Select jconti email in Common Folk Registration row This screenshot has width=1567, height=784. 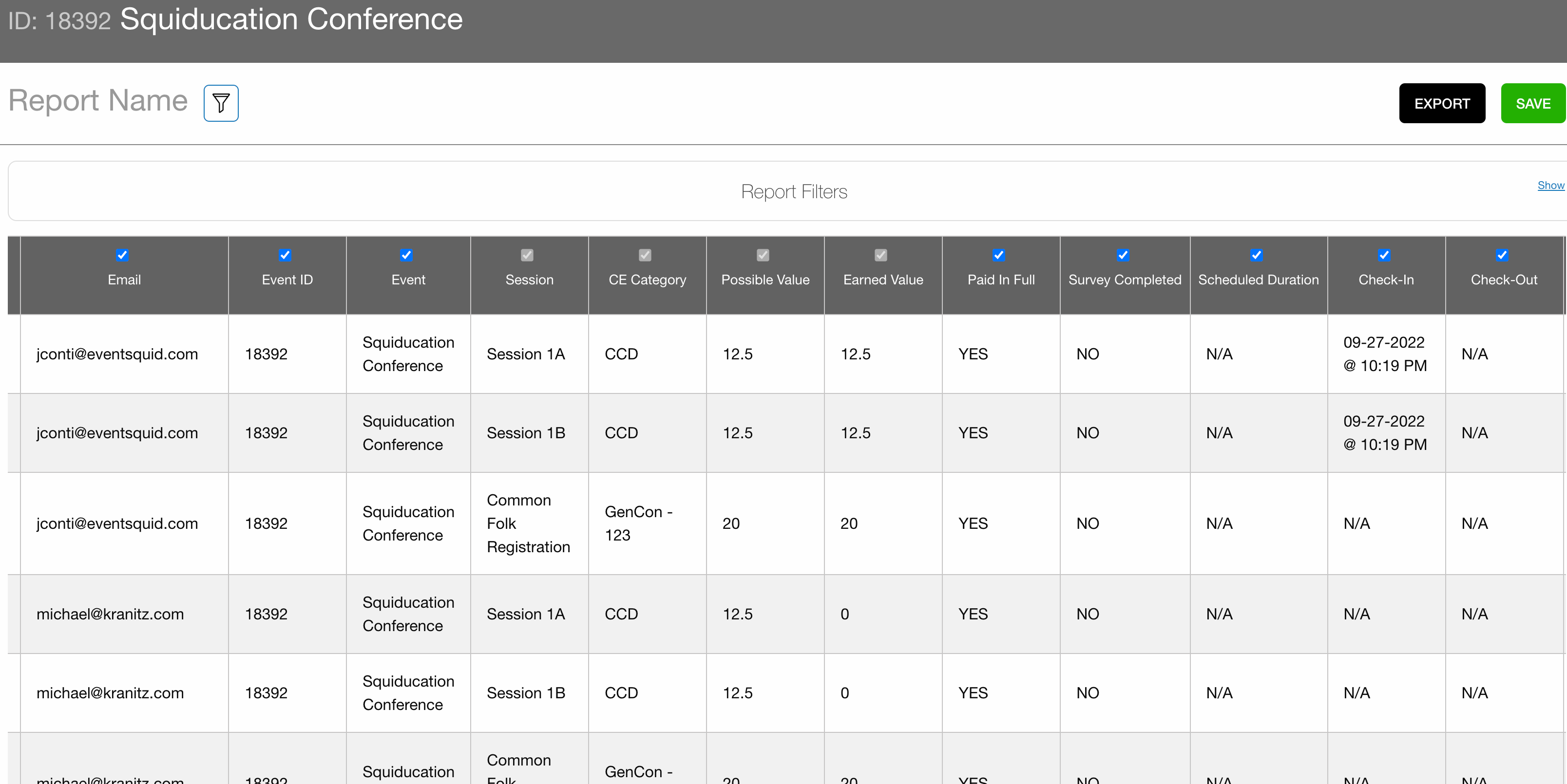coord(117,524)
